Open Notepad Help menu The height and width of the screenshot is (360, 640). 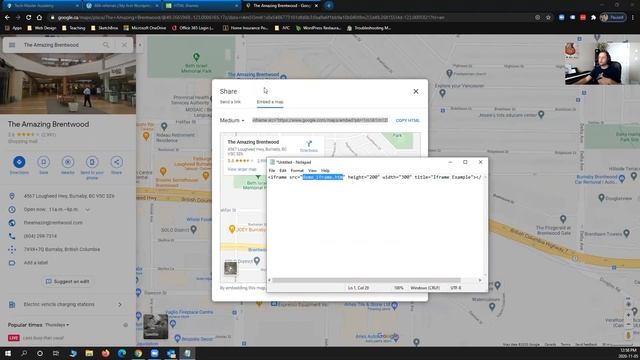coord(325,171)
